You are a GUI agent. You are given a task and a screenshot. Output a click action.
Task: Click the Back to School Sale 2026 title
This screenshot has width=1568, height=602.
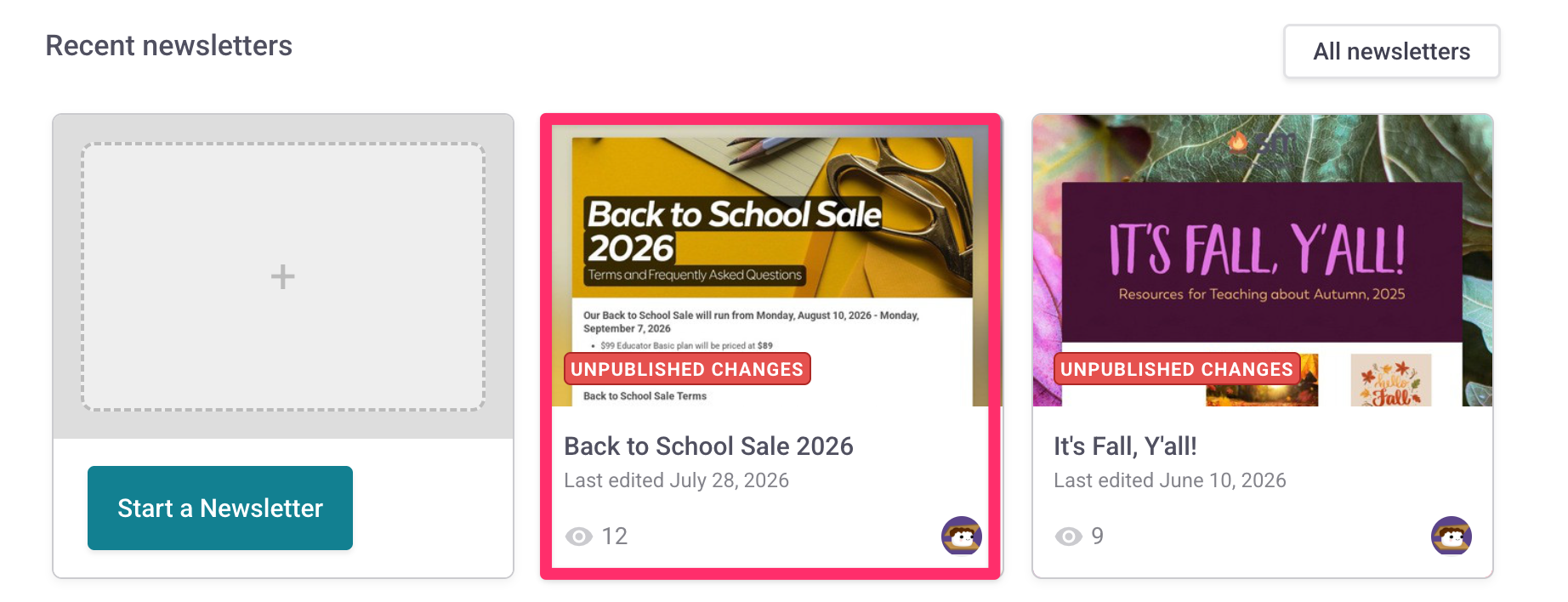click(708, 446)
